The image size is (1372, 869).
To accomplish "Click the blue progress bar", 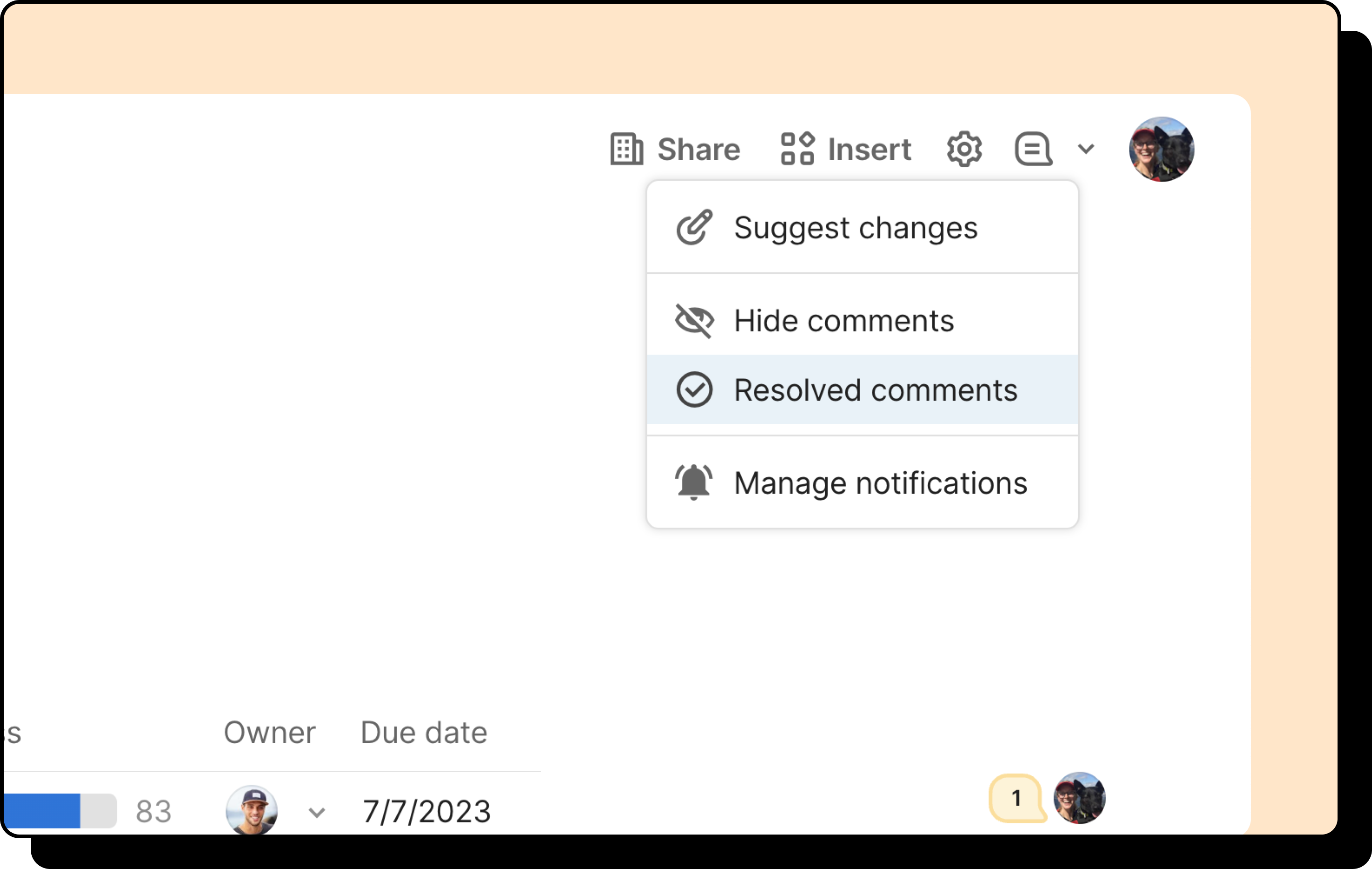I will 43,810.
